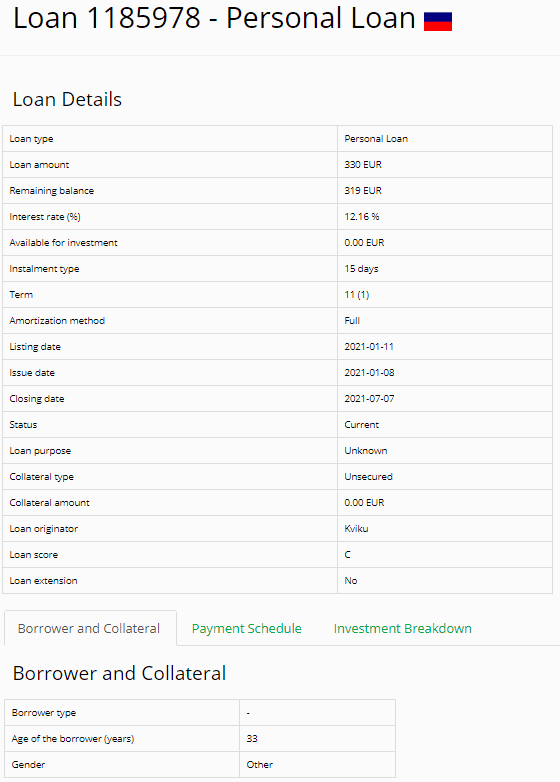Click the 319 EUR remaining balance value
This screenshot has width=560, height=782.
tap(363, 191)
